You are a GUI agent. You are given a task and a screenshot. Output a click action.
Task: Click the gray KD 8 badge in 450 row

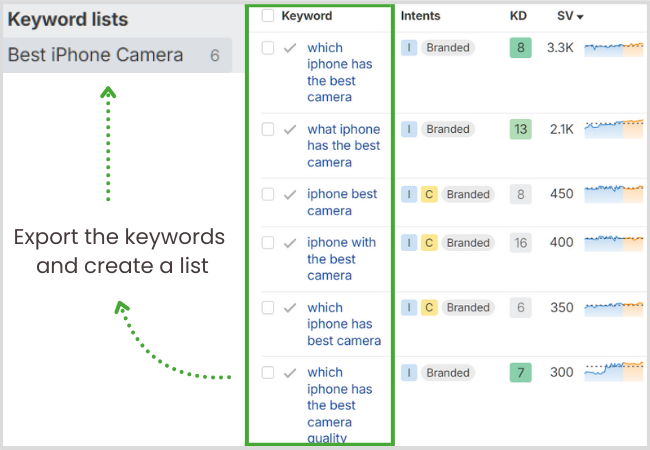point(521,194)
